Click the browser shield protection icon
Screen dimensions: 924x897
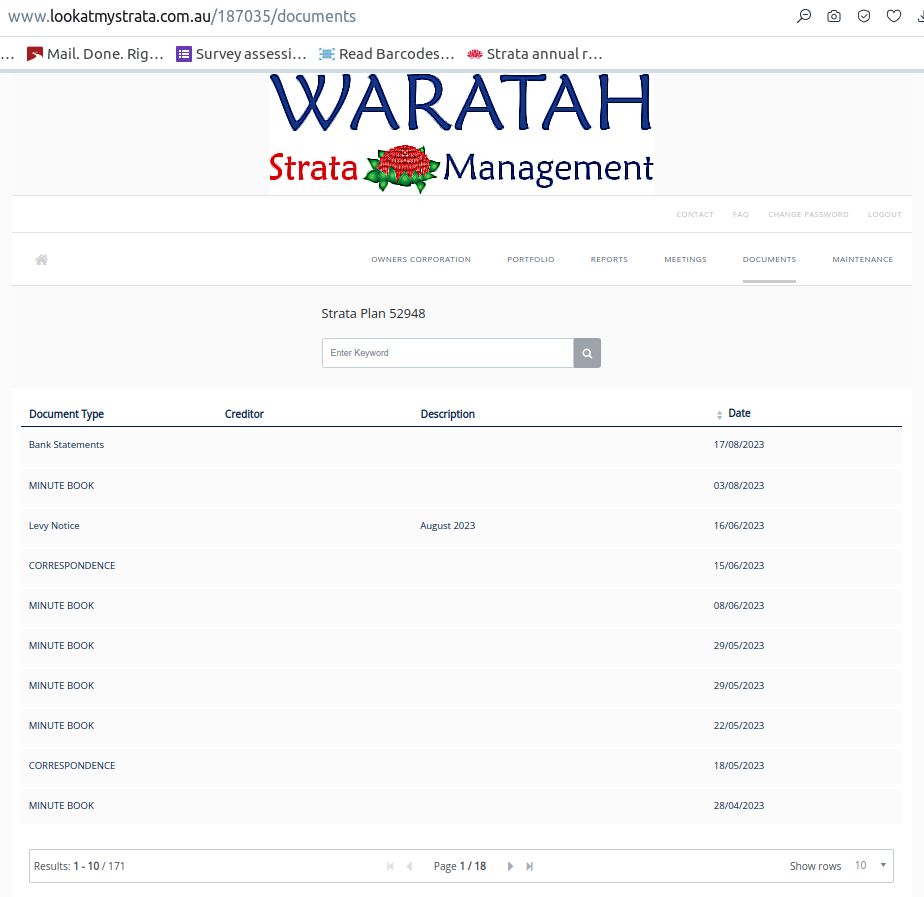click(864, 16)
